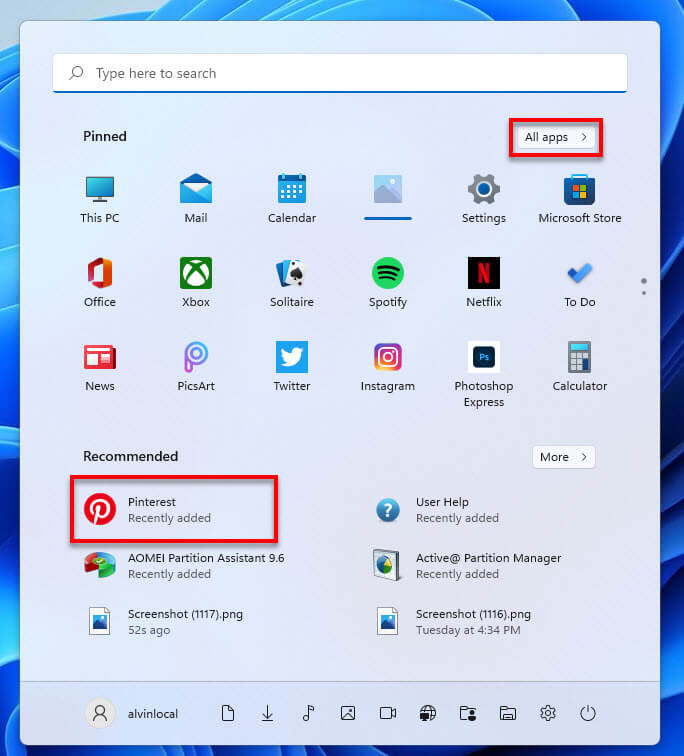This screenshot has height=756, width=684.
Task: Open File Explorer icon in bottom bar
Action: (x=508, y=713)
